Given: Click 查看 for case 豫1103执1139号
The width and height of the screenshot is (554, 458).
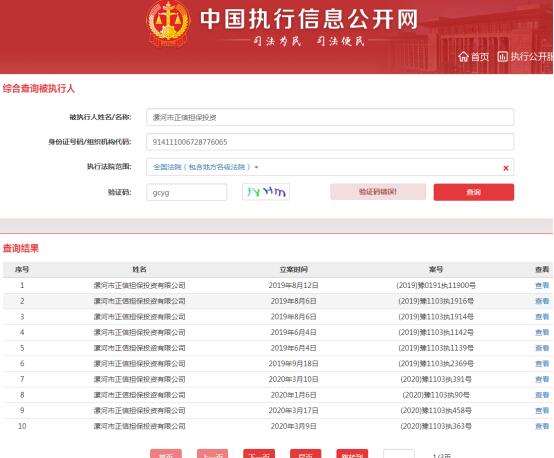Looking at the screenshot, I should click(542, 348).
